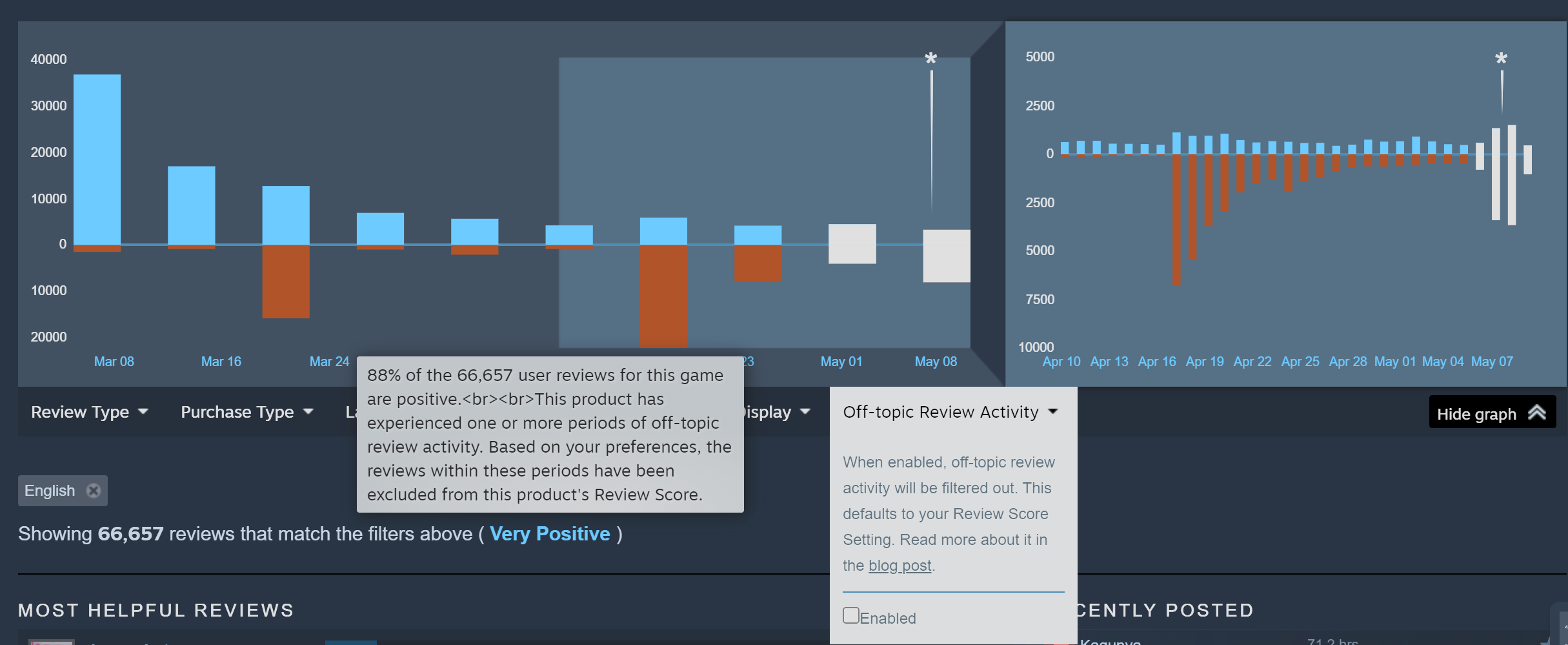Image resolution: width=1568 pixels, height=645 pixels.
Task: Click the asterisk marker on the left graph
Action: click(x=930, y=59)
